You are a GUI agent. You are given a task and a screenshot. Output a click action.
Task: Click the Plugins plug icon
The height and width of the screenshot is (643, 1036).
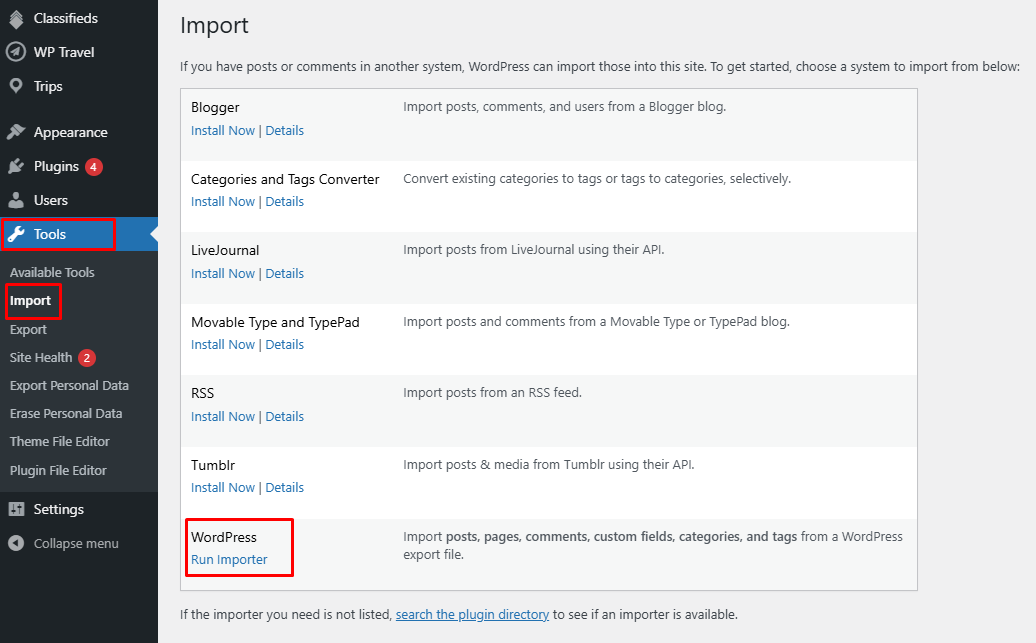(x=16, y=166)
